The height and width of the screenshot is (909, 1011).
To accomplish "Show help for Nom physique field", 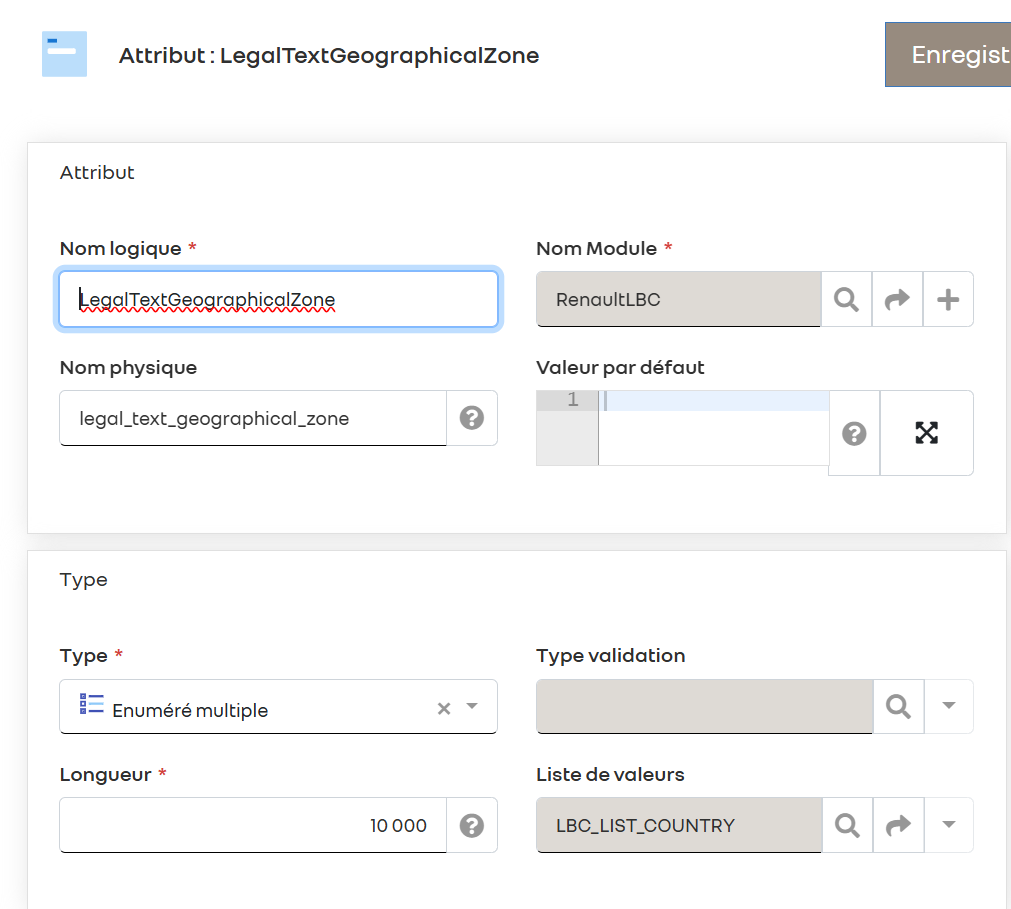I will click(472, 418).
